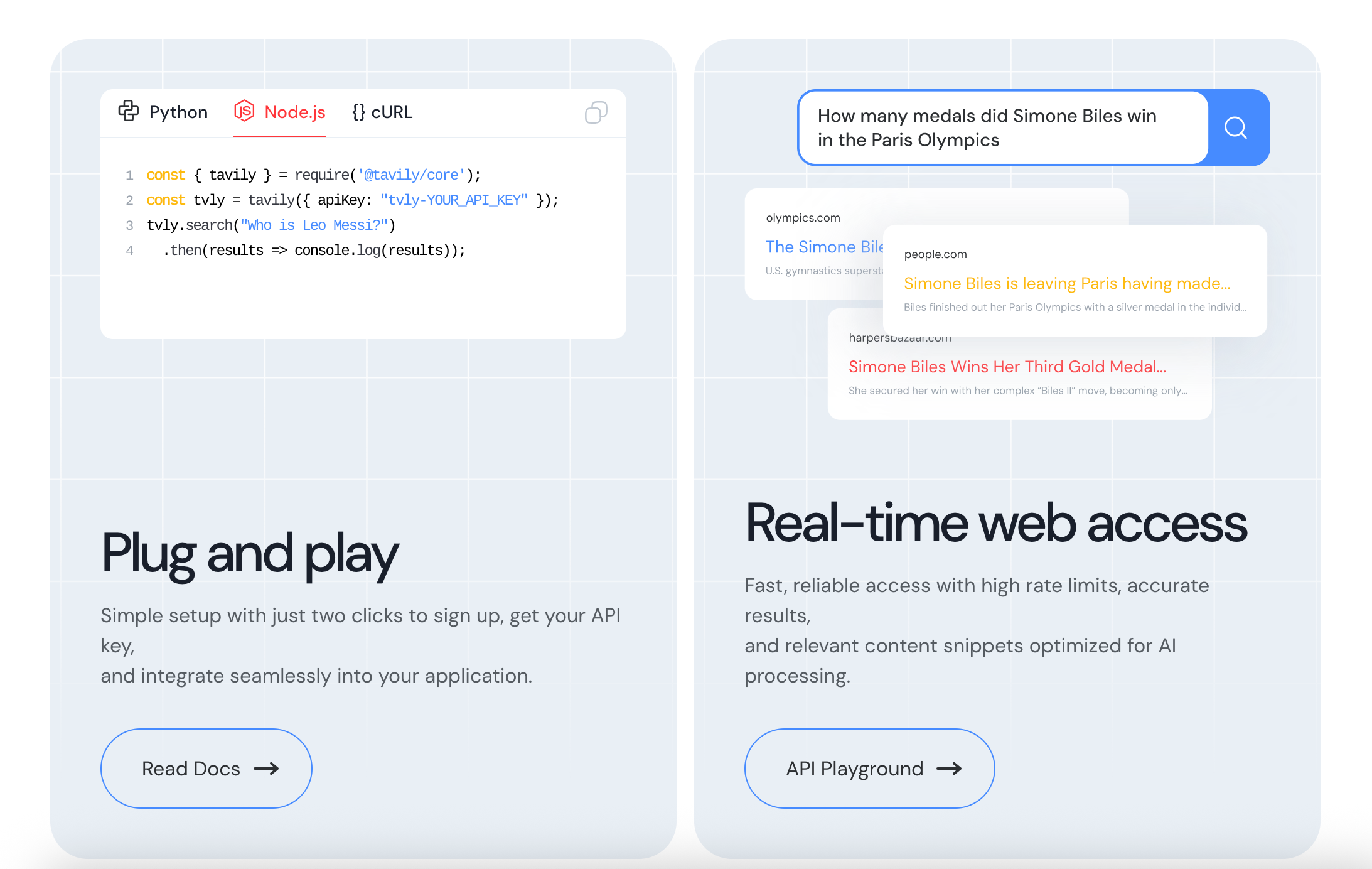
Task: Click the magnifying glass search icon
Action: [1236, 127]
